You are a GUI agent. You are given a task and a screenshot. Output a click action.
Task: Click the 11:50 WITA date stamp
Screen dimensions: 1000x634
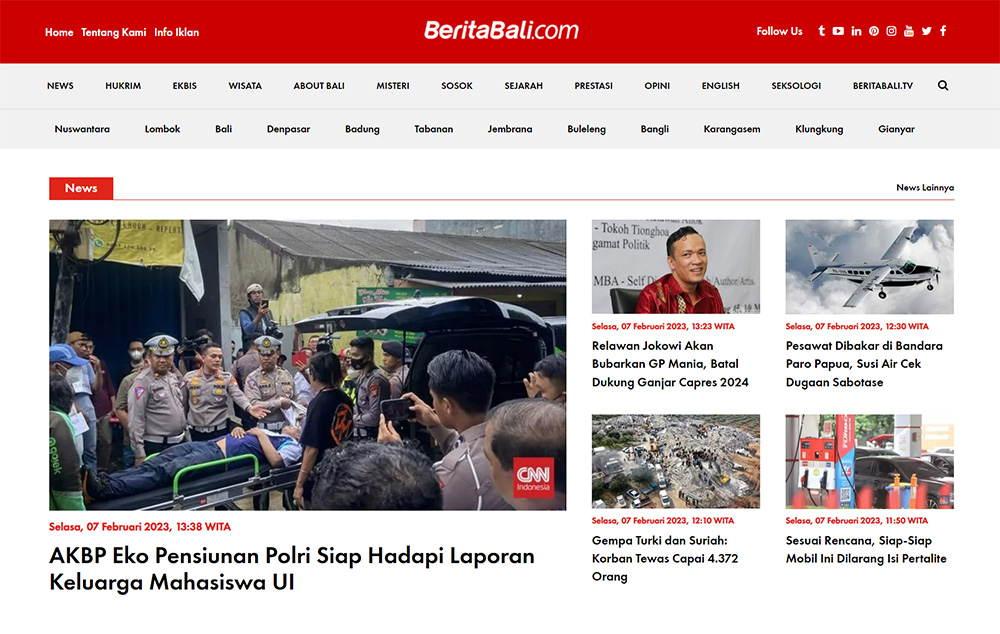point(857,521)
